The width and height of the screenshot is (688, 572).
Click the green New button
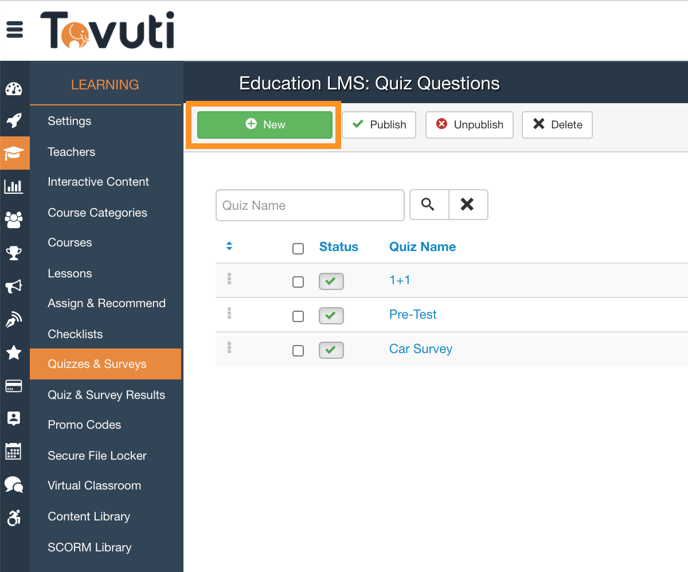pos(265,125)
